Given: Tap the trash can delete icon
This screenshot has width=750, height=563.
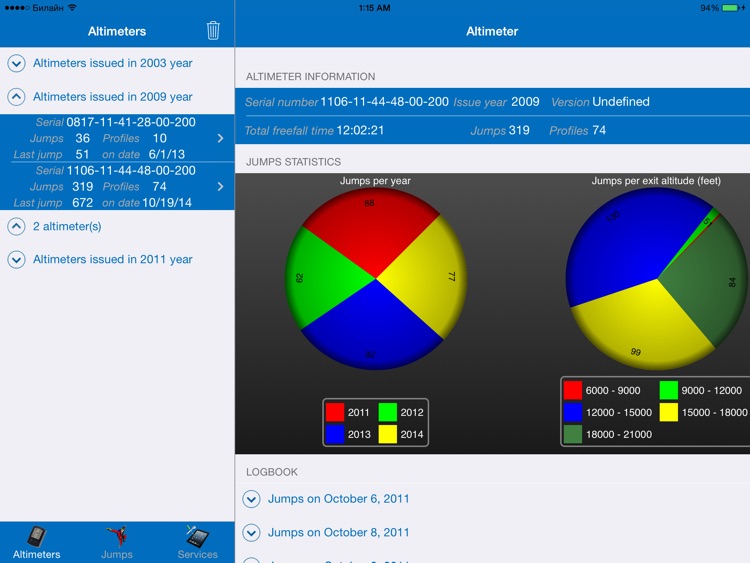Looking at the screenshot, I should click(x=213, y=31).
